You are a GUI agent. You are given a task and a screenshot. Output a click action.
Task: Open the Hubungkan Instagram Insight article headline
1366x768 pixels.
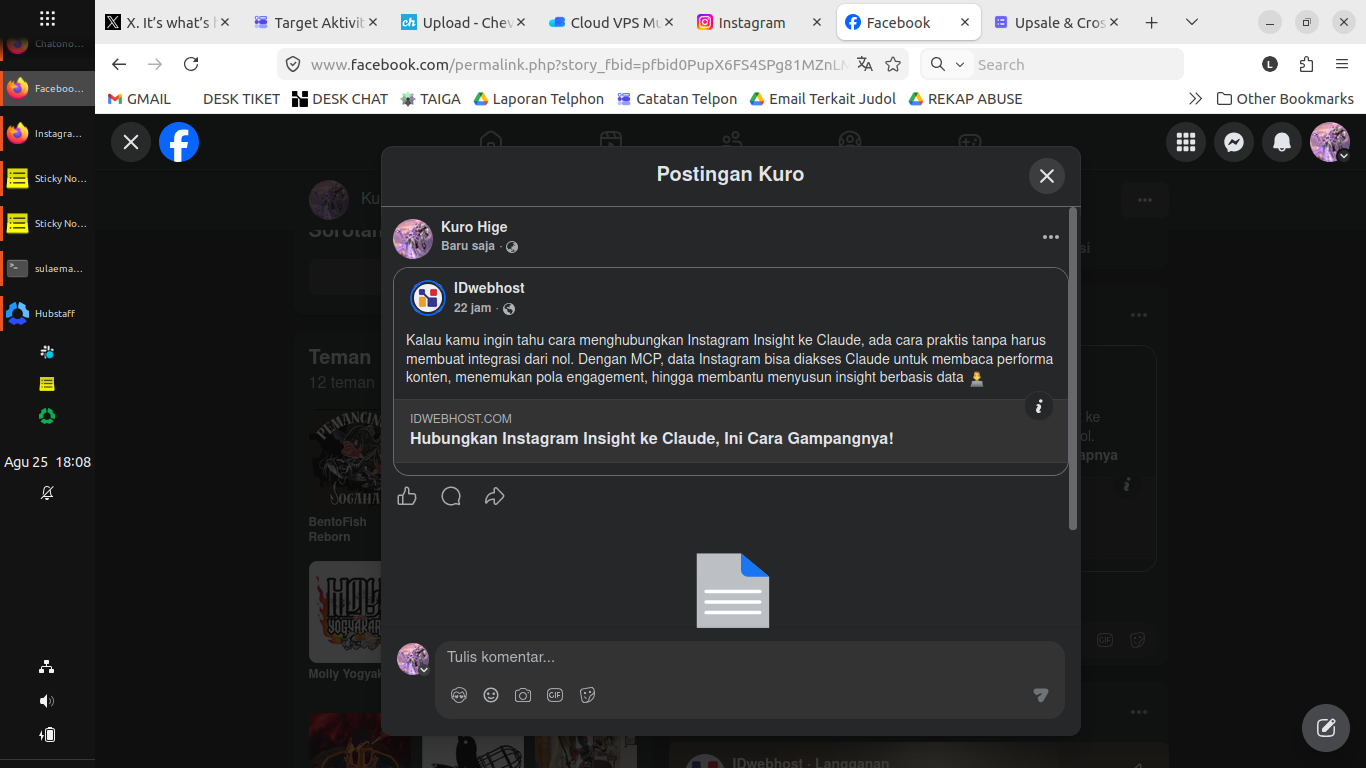coord(652,438)
